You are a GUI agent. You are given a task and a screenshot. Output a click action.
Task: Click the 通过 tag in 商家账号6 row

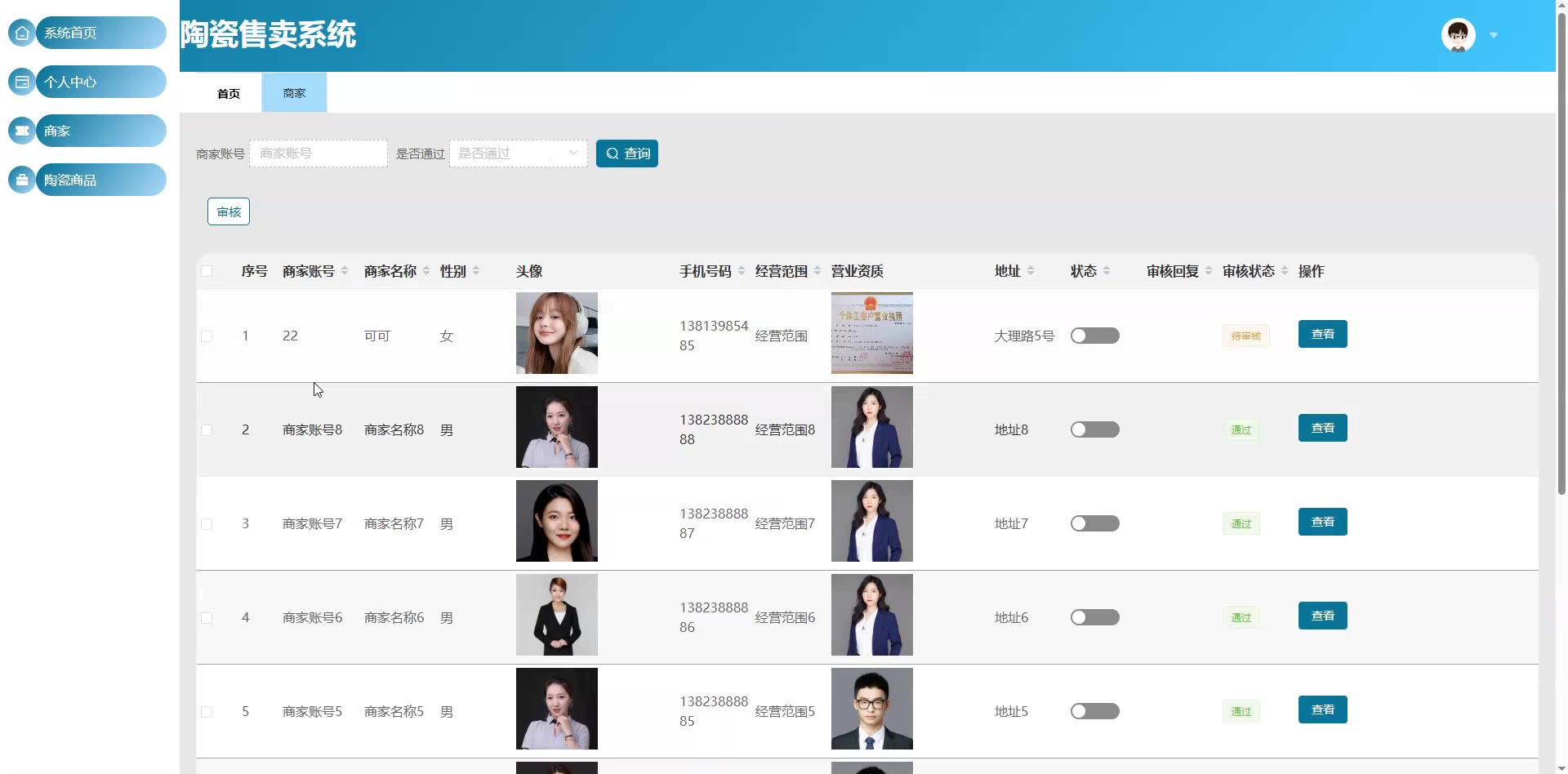[1241, 617]
